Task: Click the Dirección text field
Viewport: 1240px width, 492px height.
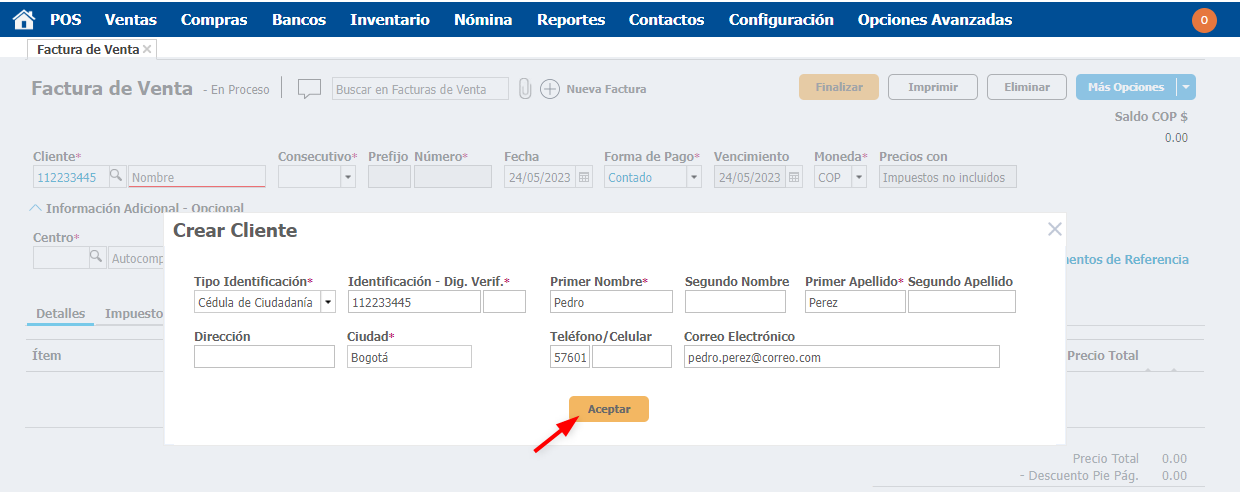Action: click(264, 357)
